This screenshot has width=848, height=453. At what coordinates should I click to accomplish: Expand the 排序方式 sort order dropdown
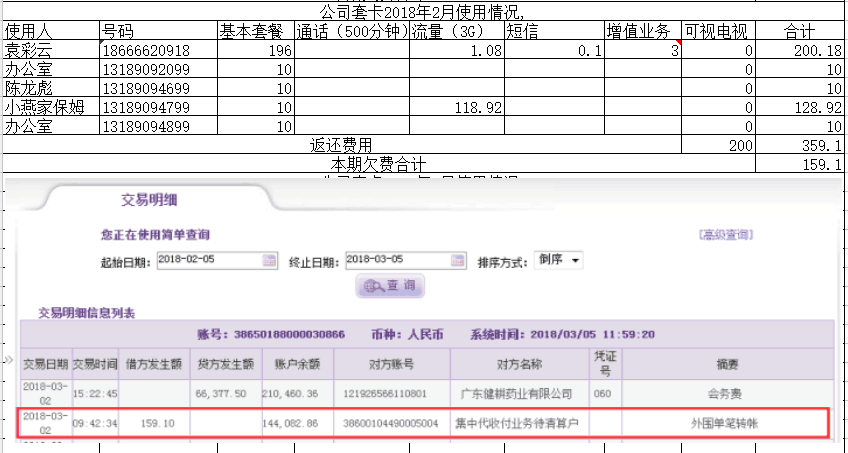pos(560,260)
